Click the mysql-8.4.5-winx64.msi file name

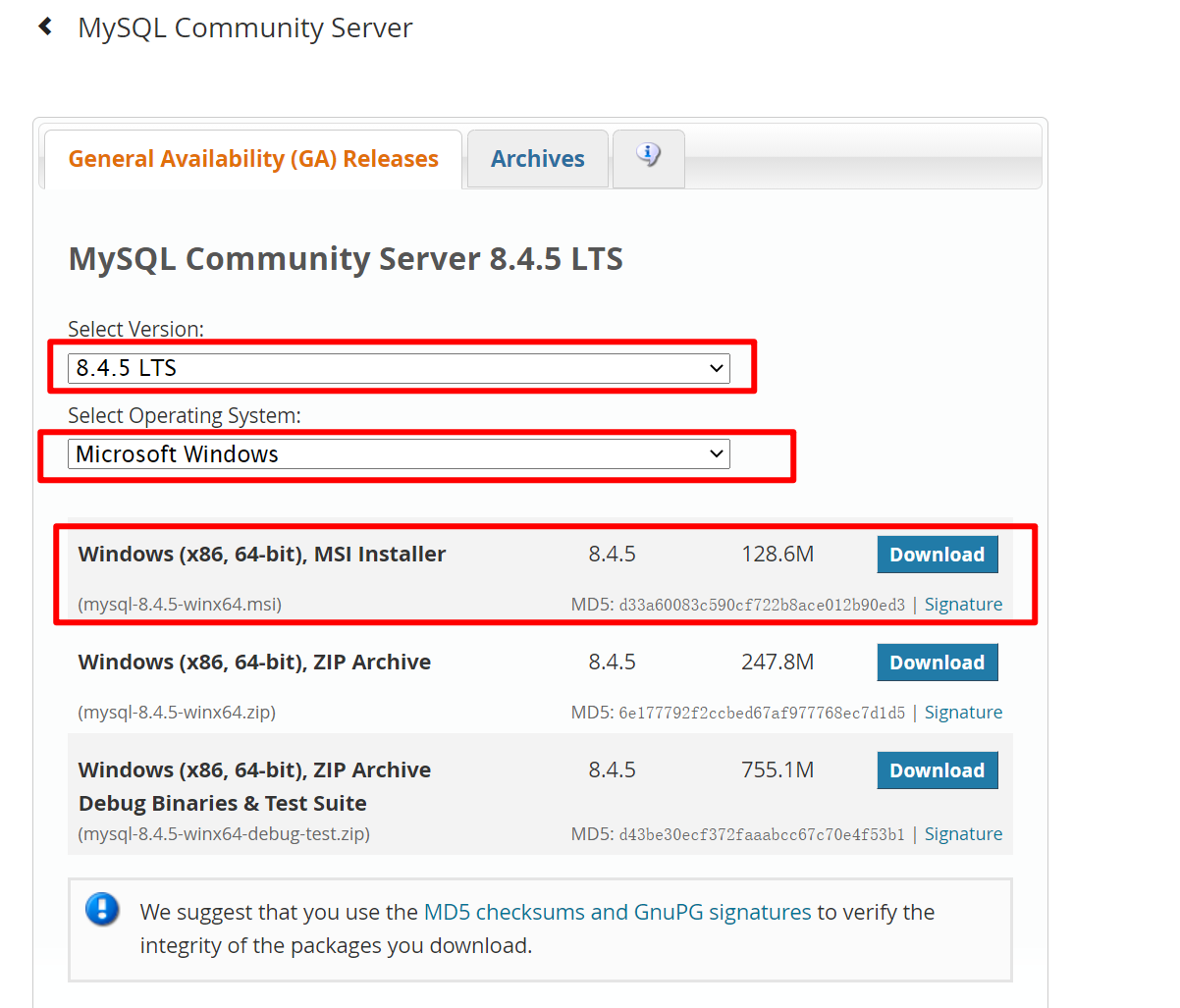[x=178, y=604]
